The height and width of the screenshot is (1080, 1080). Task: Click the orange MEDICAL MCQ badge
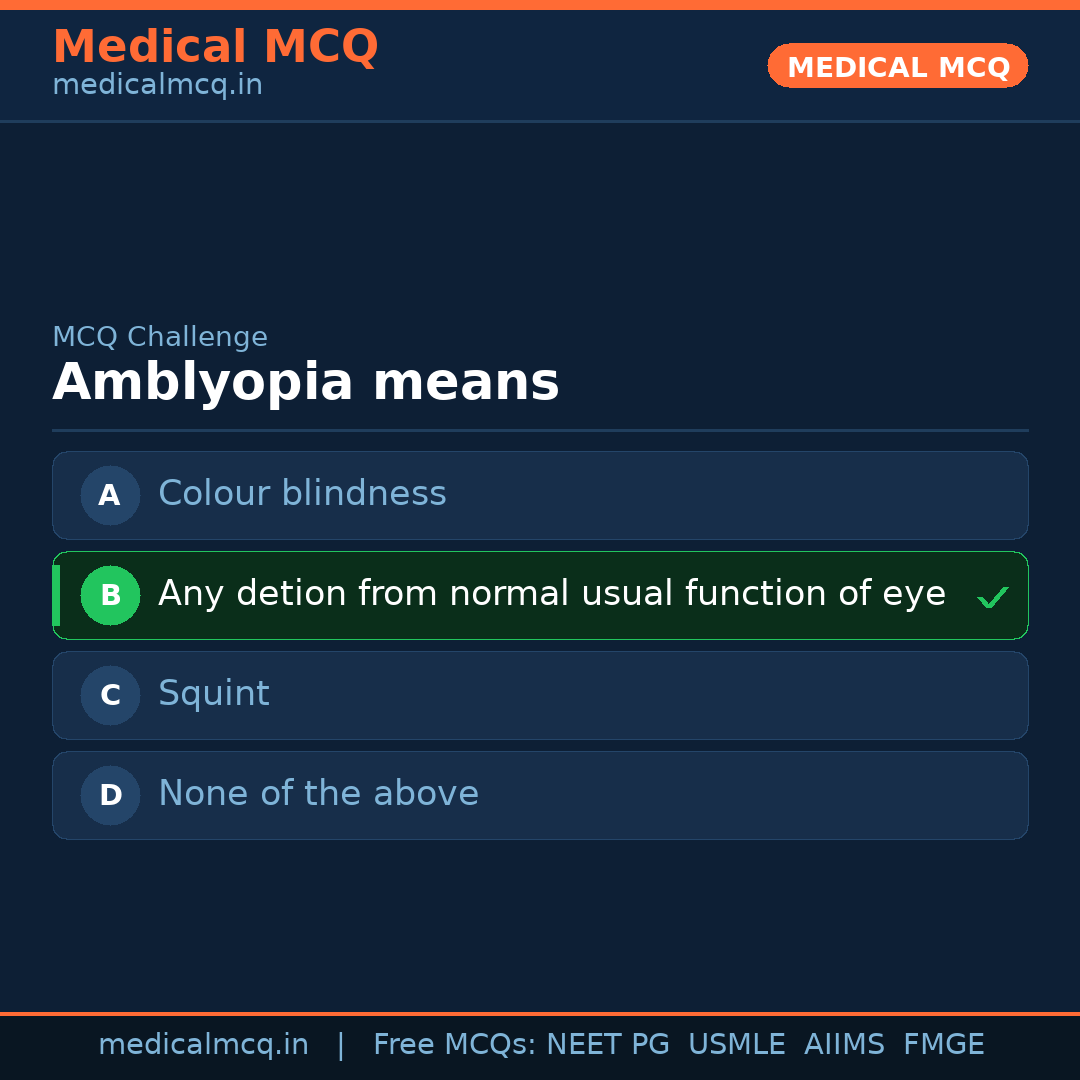[x=897, y=67]
